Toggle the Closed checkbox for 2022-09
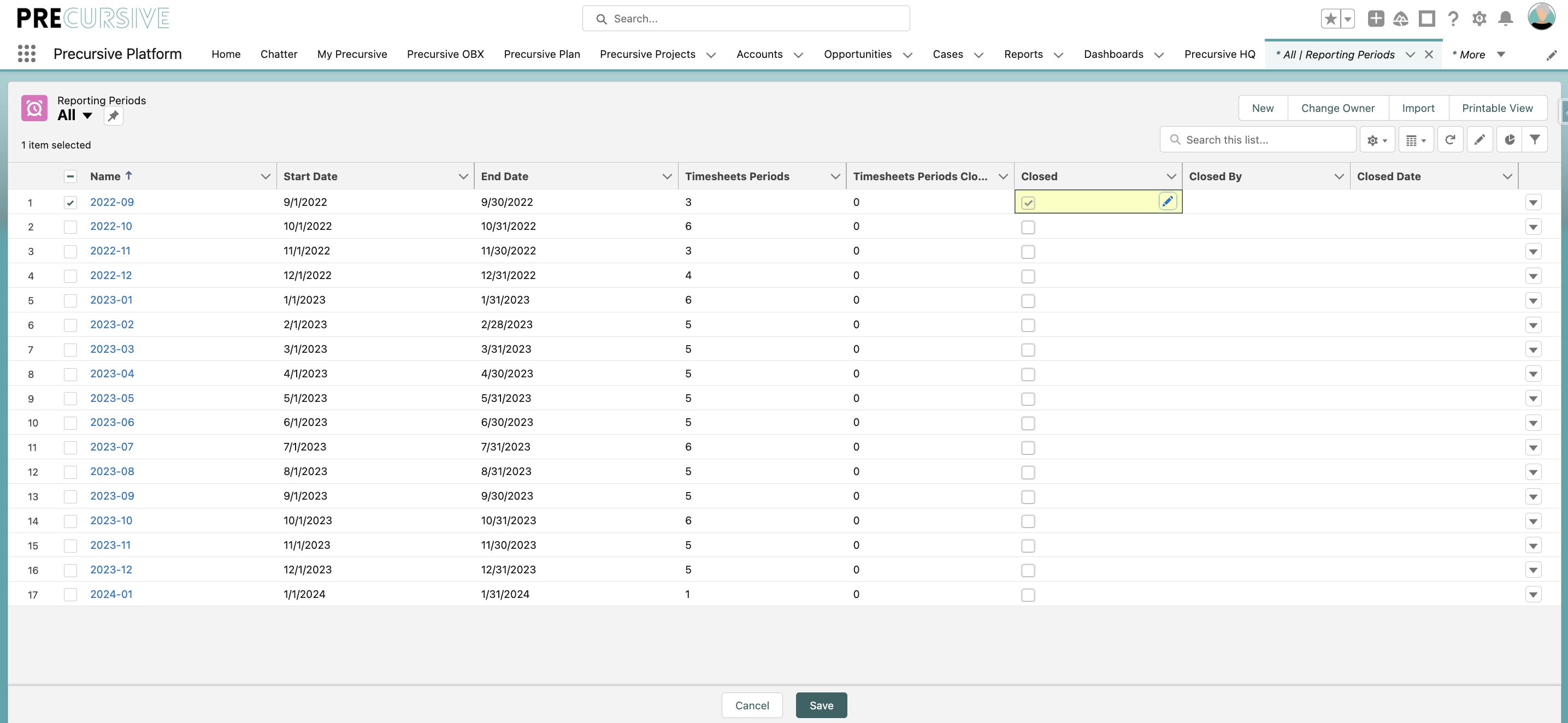1568x723 pixels. click(1028, 203)
